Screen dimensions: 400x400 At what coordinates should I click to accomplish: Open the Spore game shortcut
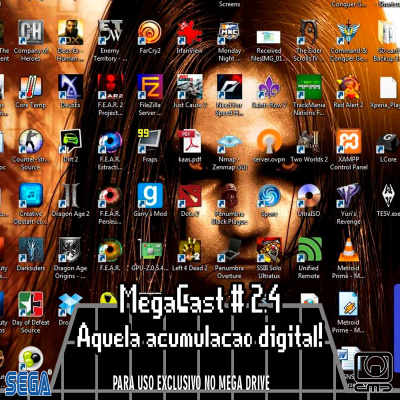(x=269, y=195)
